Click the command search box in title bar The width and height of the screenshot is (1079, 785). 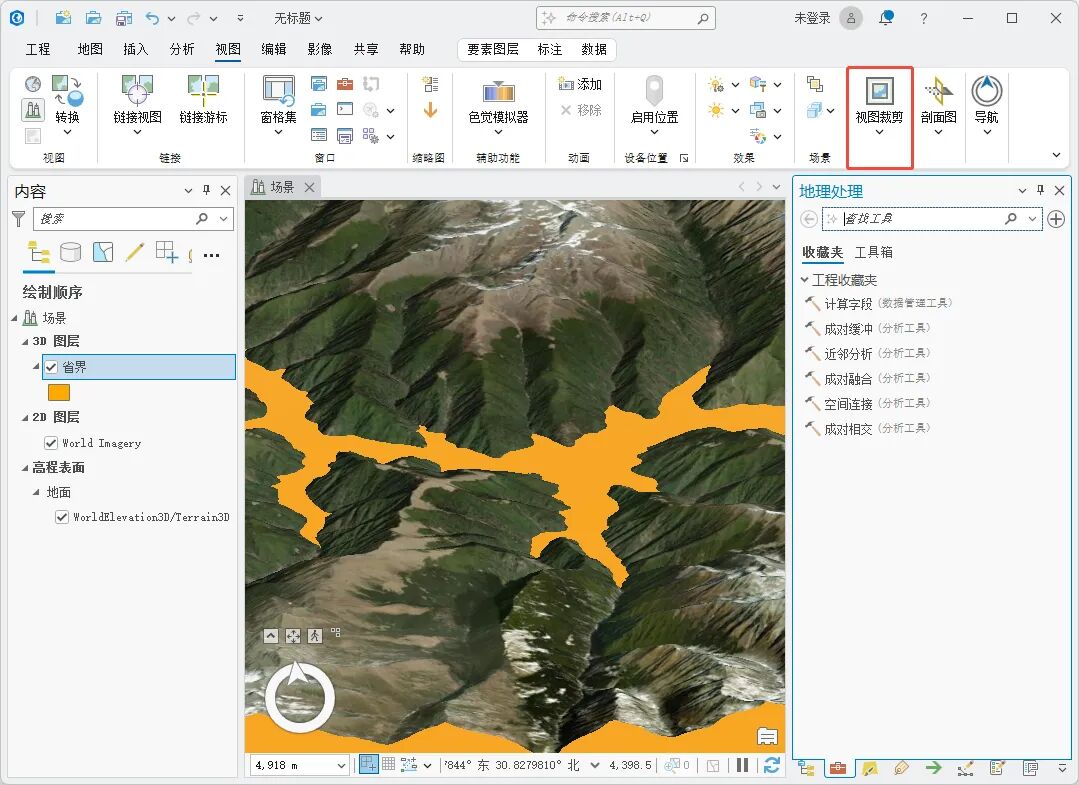(x=626, y=18)
